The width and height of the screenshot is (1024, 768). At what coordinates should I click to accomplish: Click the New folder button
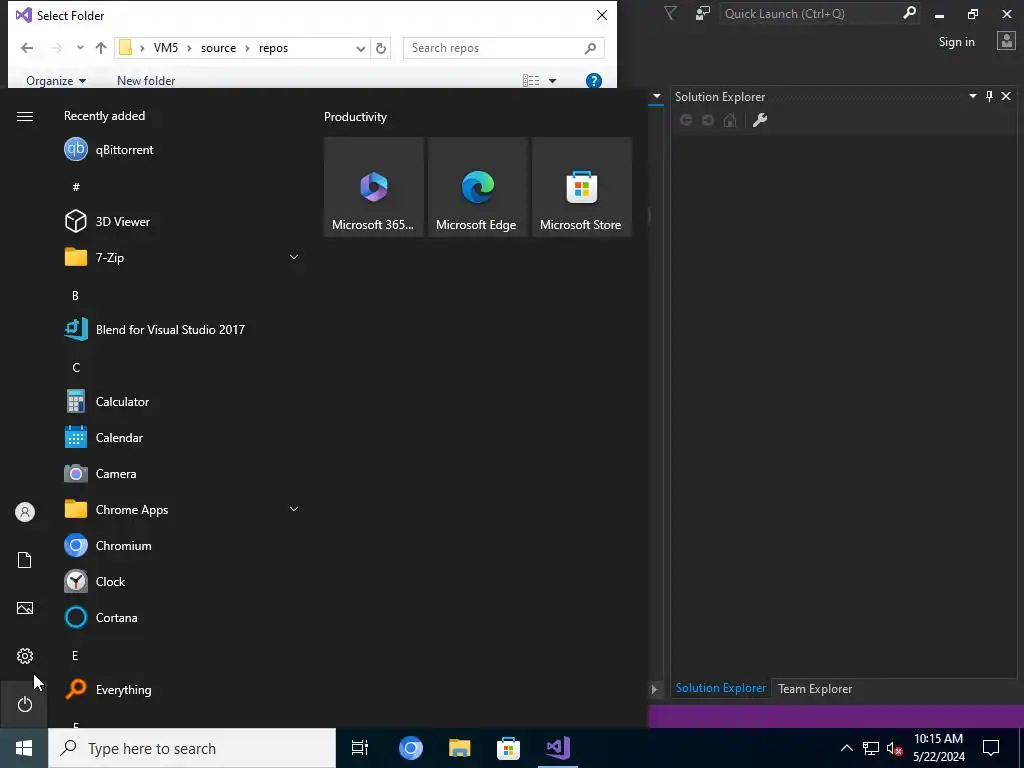(x=146, y=80)
